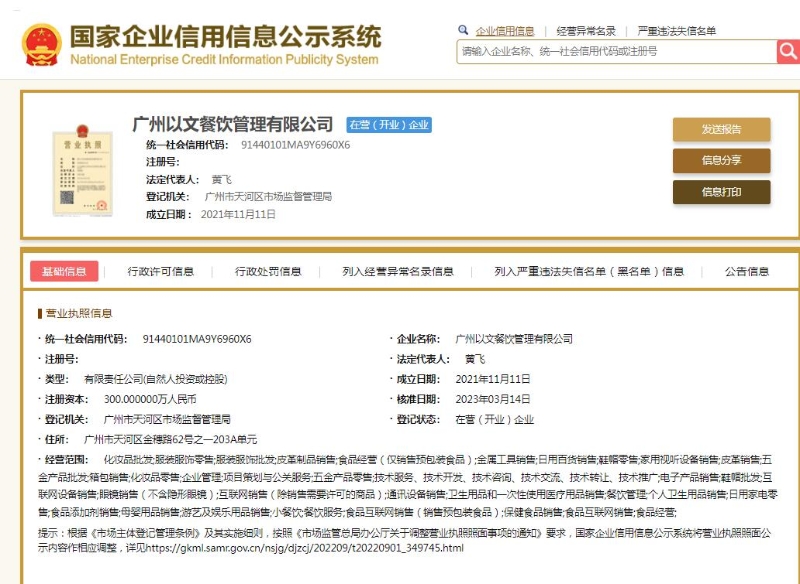Click the red search magnifier button
800x584 pixels.
coord(789,51)
